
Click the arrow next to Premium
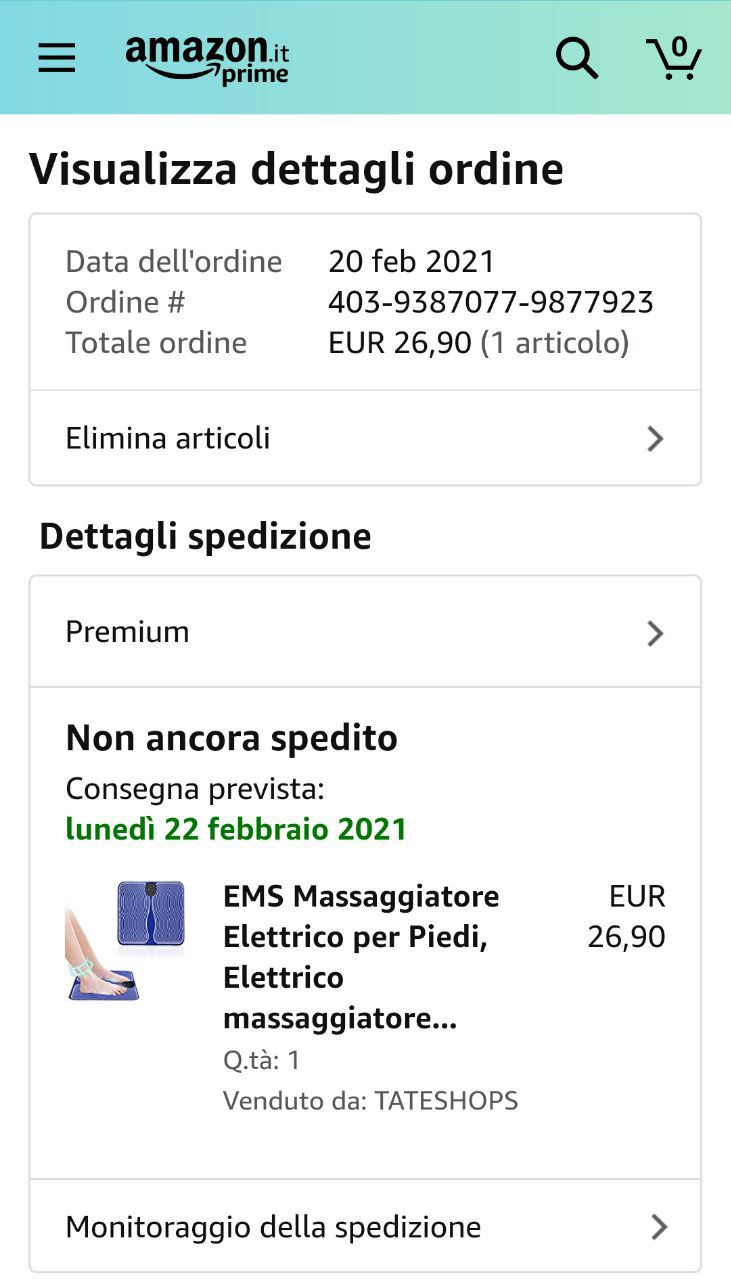(x=655, y=633)
